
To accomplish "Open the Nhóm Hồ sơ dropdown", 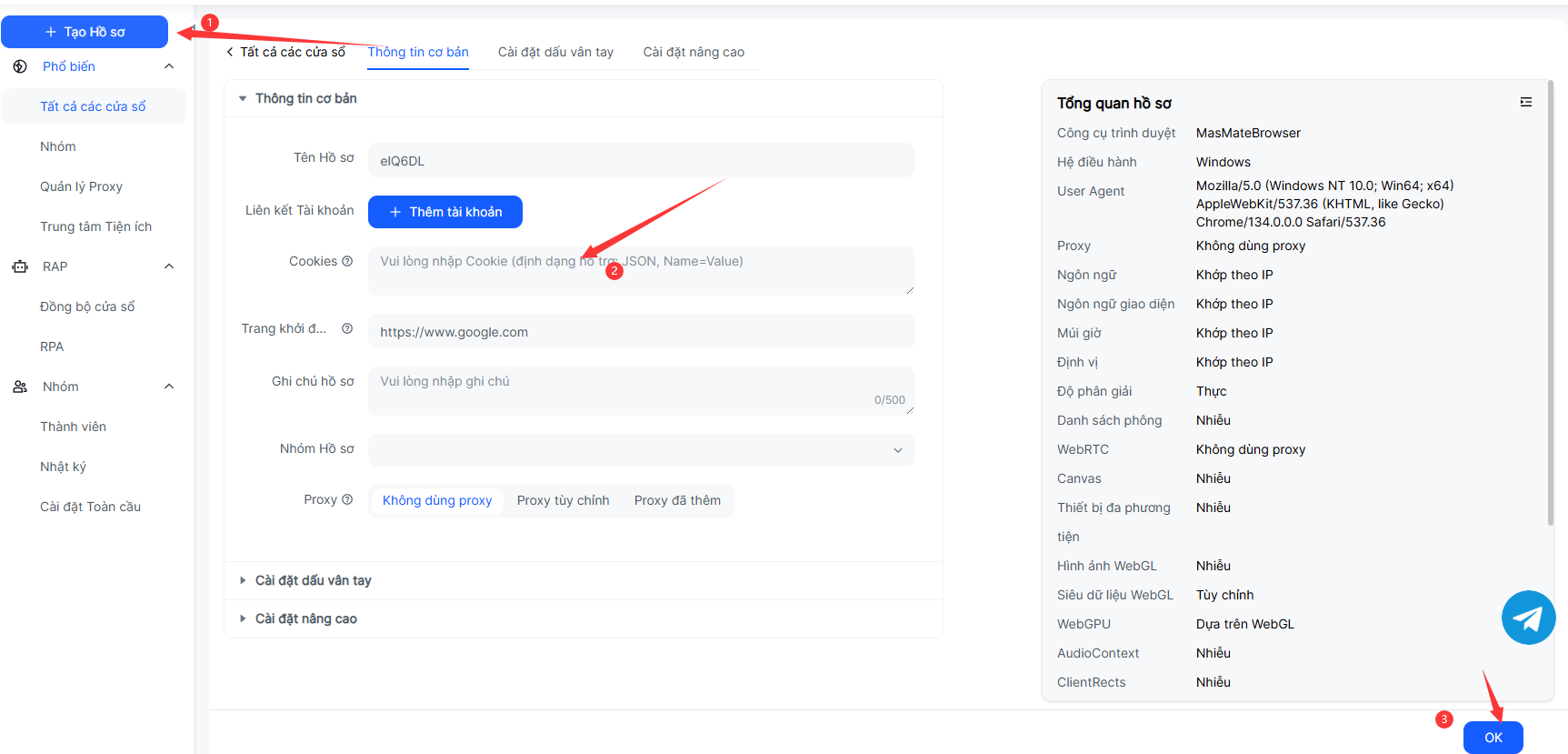I will click(641, 450).
